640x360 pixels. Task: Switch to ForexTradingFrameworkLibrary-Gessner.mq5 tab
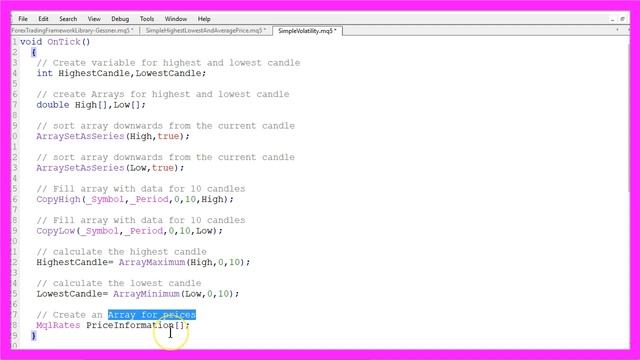click(74, 31)
